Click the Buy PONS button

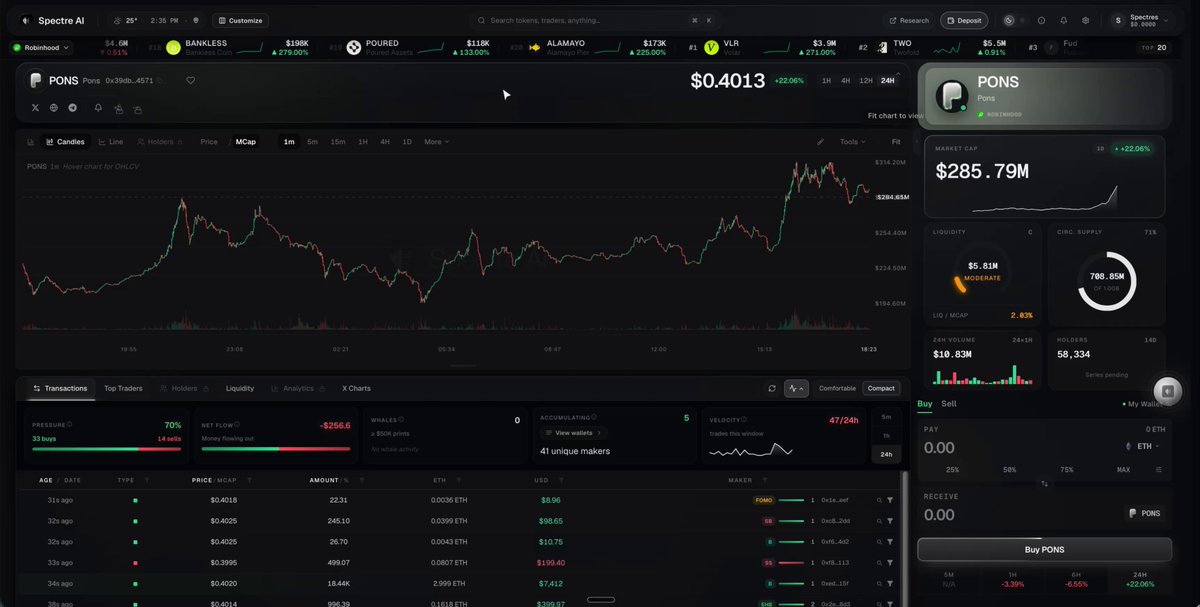(x=1044, y=549)
